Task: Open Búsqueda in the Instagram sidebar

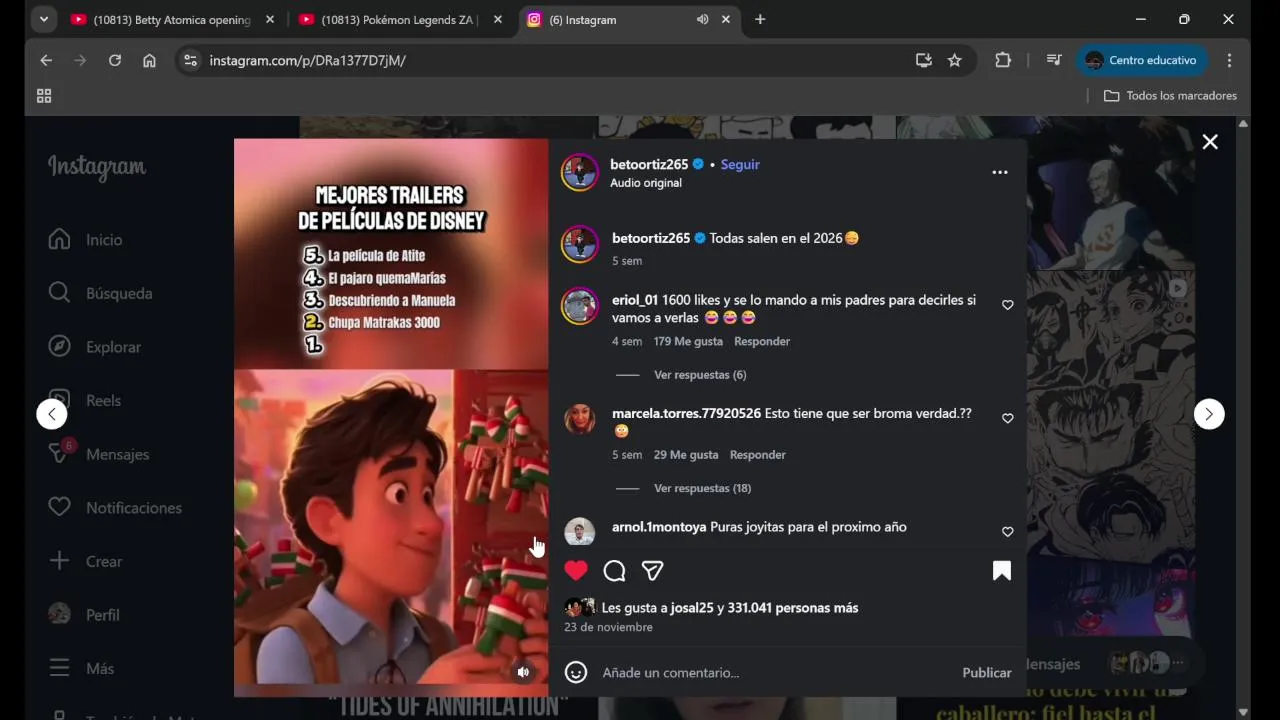Action: click(100, 294)
